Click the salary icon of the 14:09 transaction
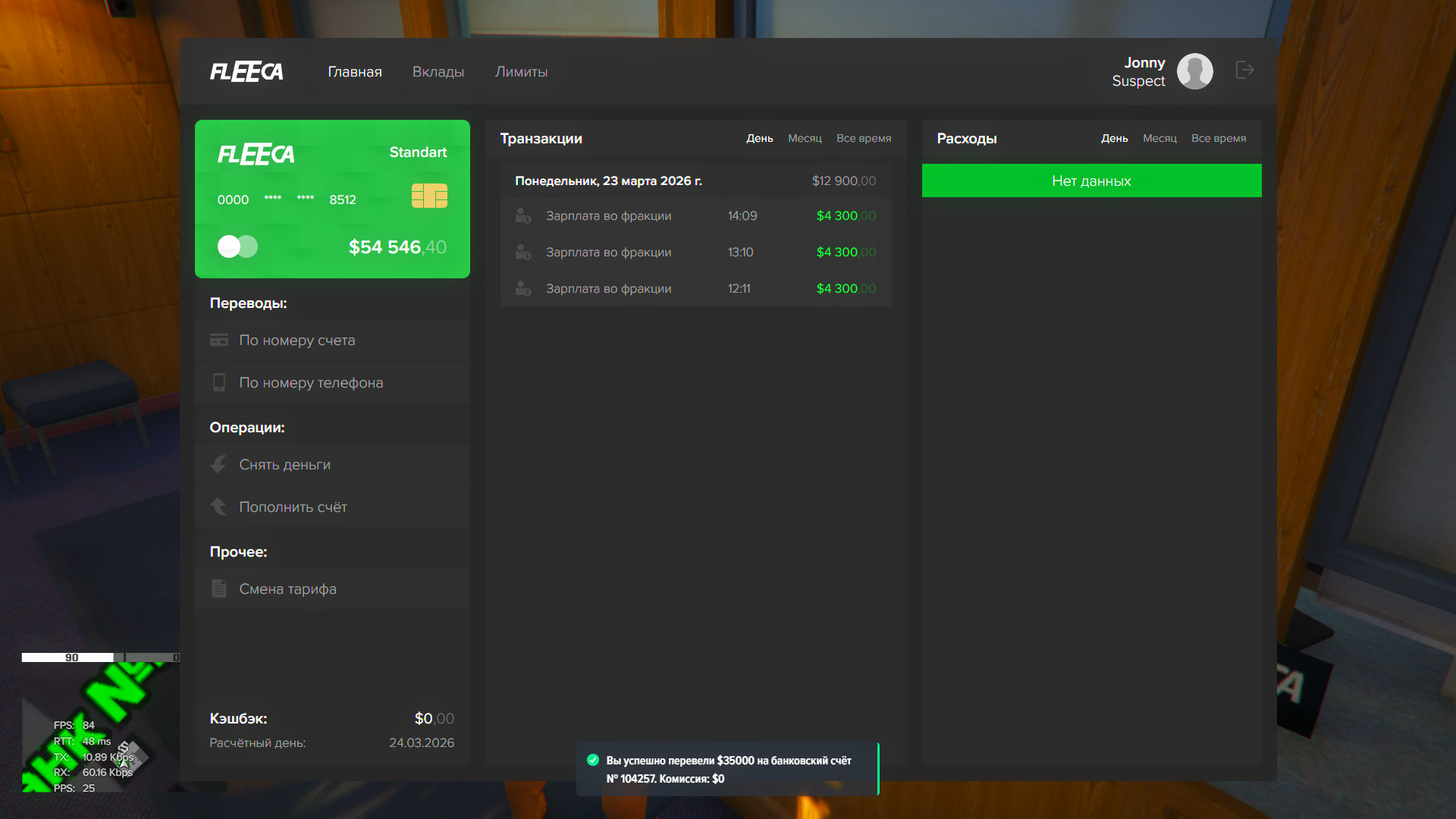1456x819 pixels. click(x=523, y=216)
